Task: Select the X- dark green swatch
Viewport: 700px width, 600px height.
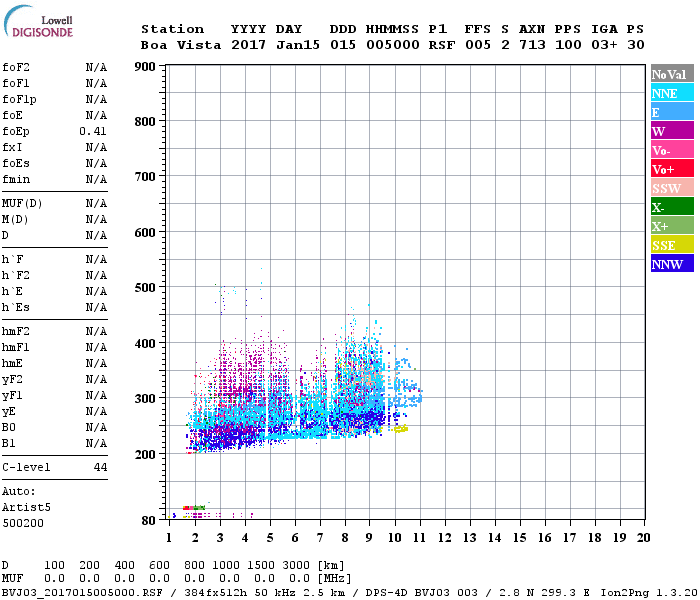Action: pos(672,207)
